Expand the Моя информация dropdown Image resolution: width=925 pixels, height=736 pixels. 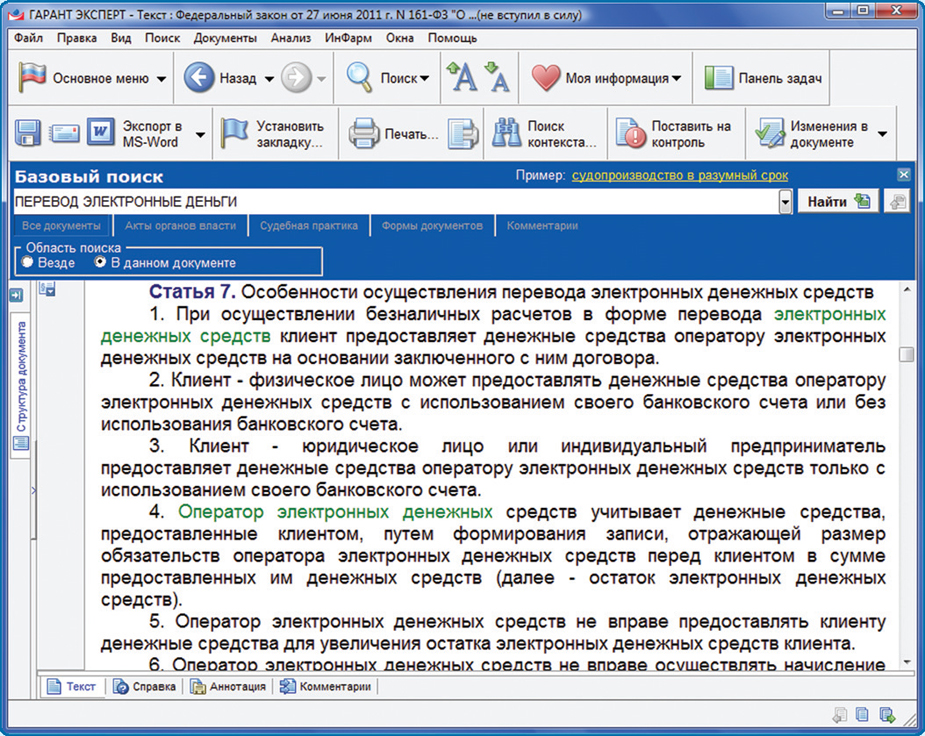point(677,78)
